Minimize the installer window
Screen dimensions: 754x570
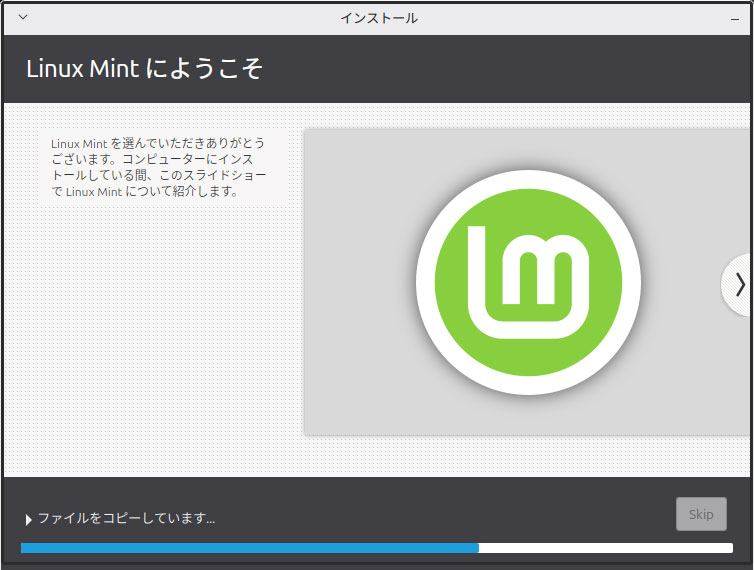734,19
